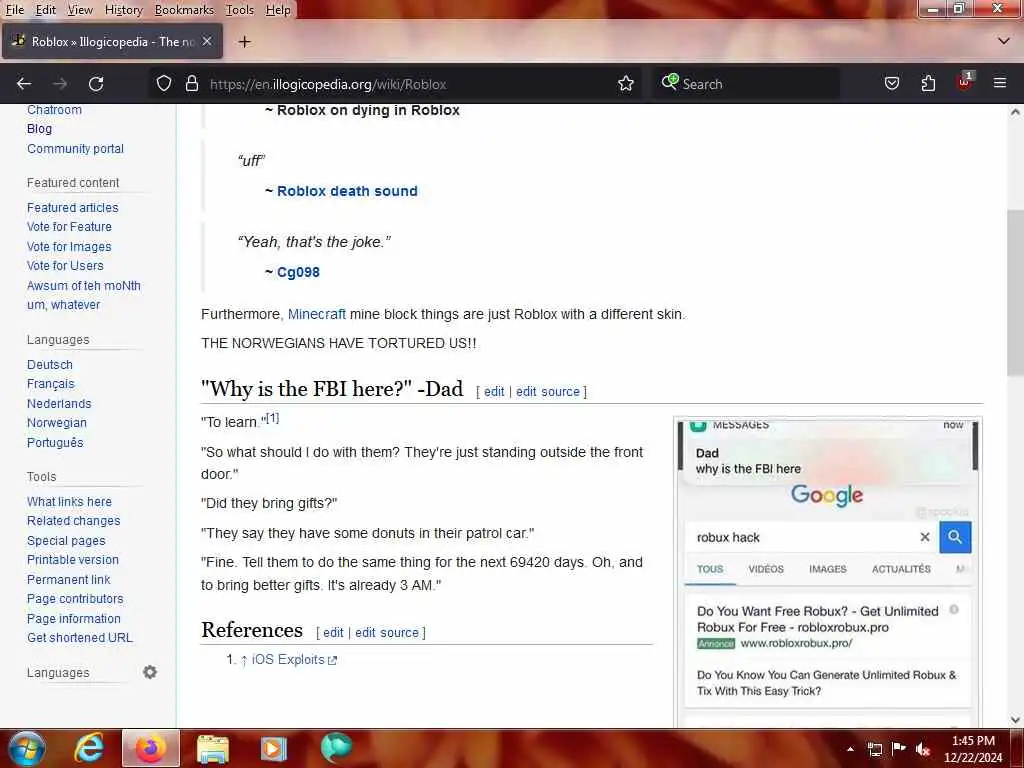The width and height of the screenshot is (1024, 768).
Task: Open Save to Pocket button
Action: coord(891,84)
